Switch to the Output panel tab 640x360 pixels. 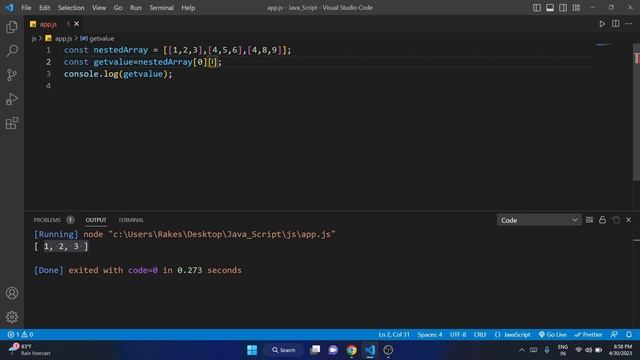(x=96, y=220)
